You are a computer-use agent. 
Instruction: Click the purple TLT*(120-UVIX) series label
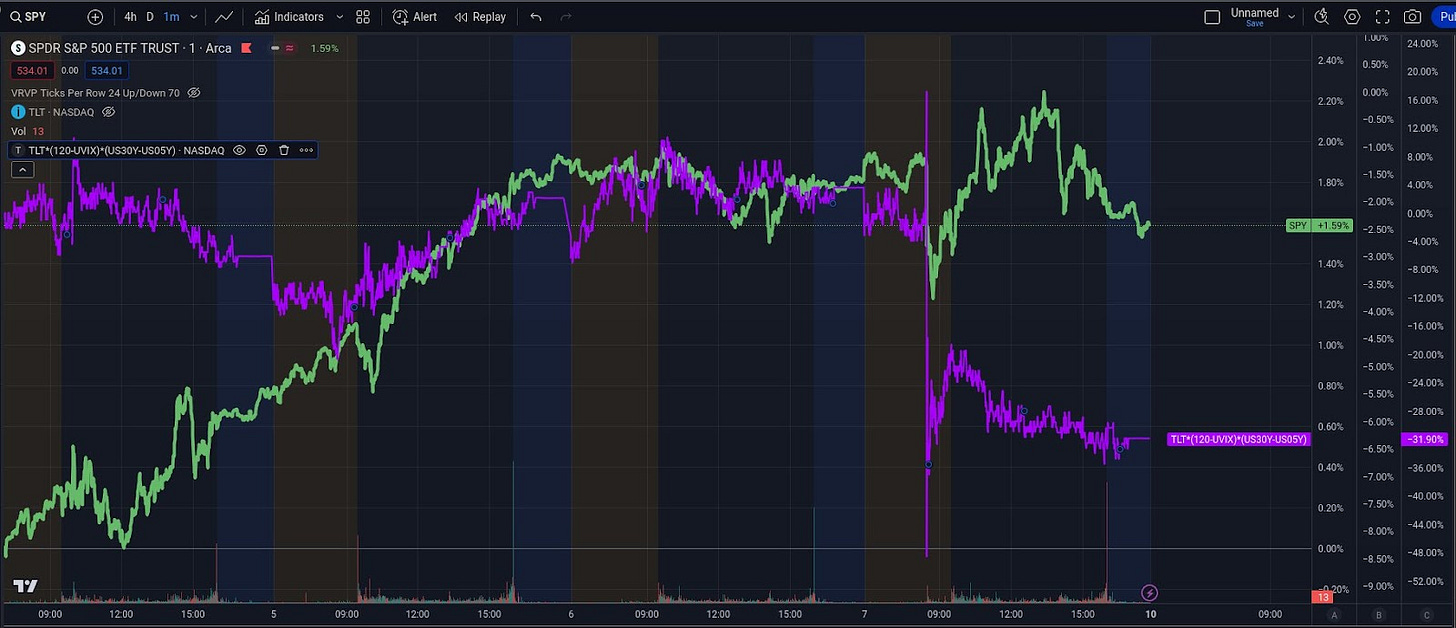pyautogui.click(x=1239, y=439)
